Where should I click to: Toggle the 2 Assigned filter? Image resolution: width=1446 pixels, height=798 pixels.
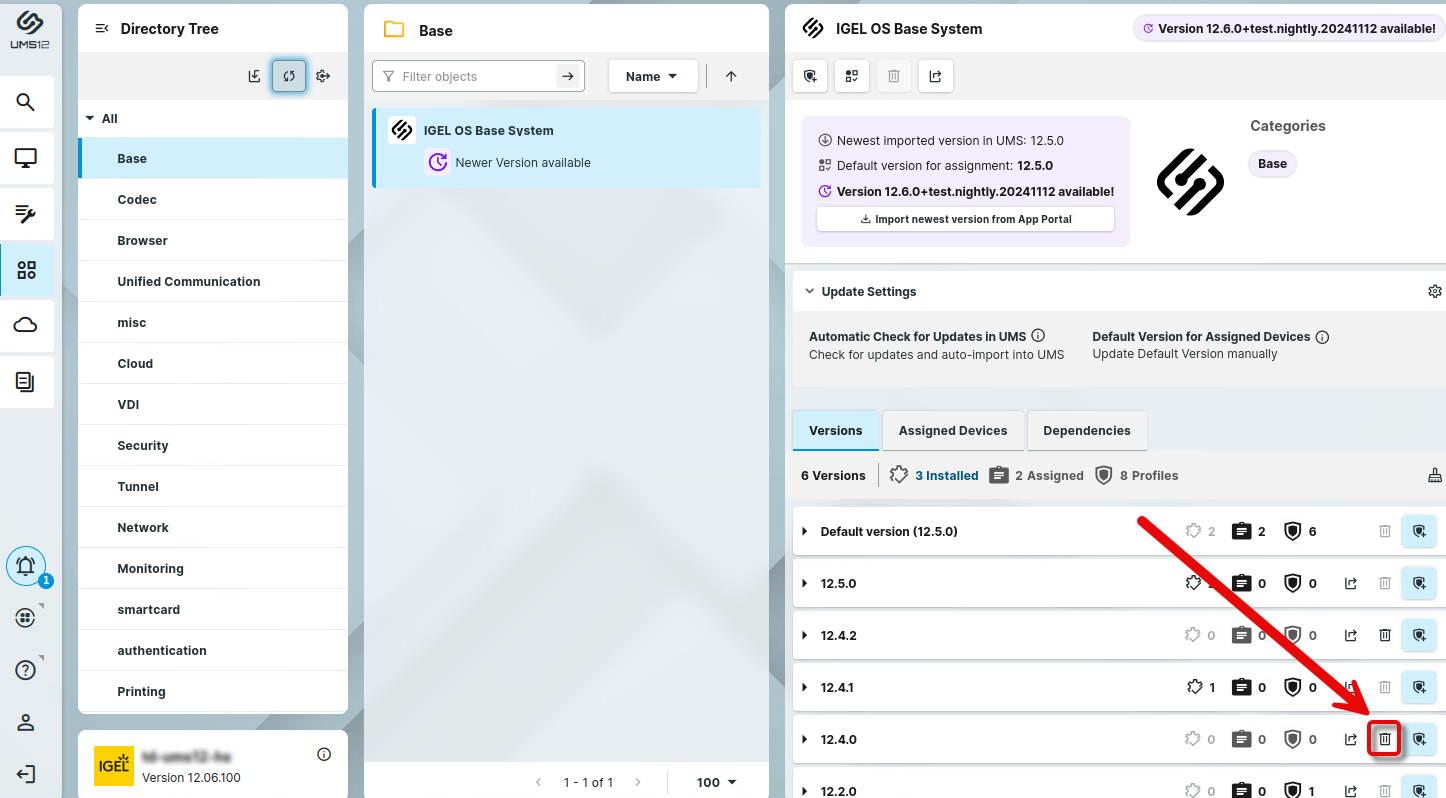point(1037,476)
